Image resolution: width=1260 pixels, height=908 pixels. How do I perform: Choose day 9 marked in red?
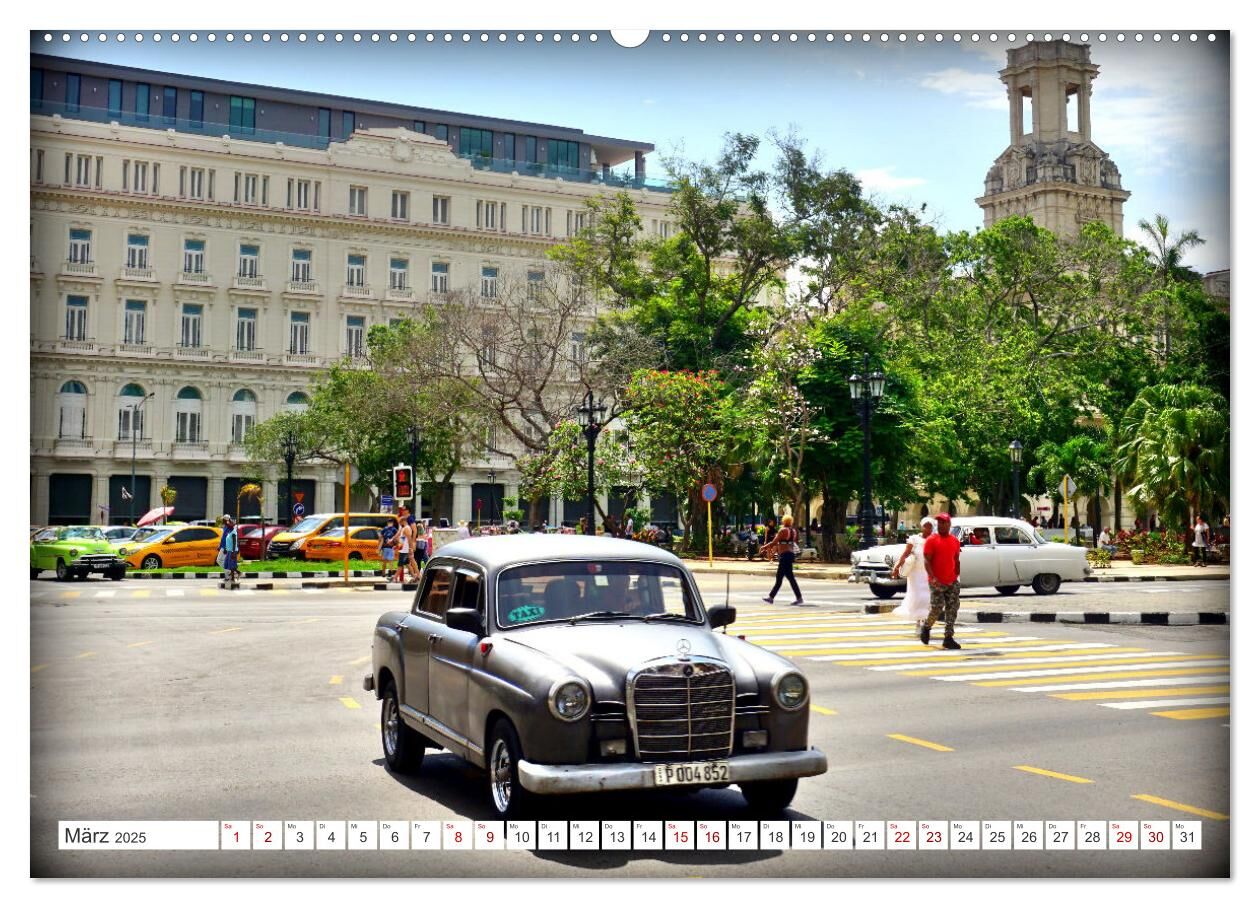[488, 836]
